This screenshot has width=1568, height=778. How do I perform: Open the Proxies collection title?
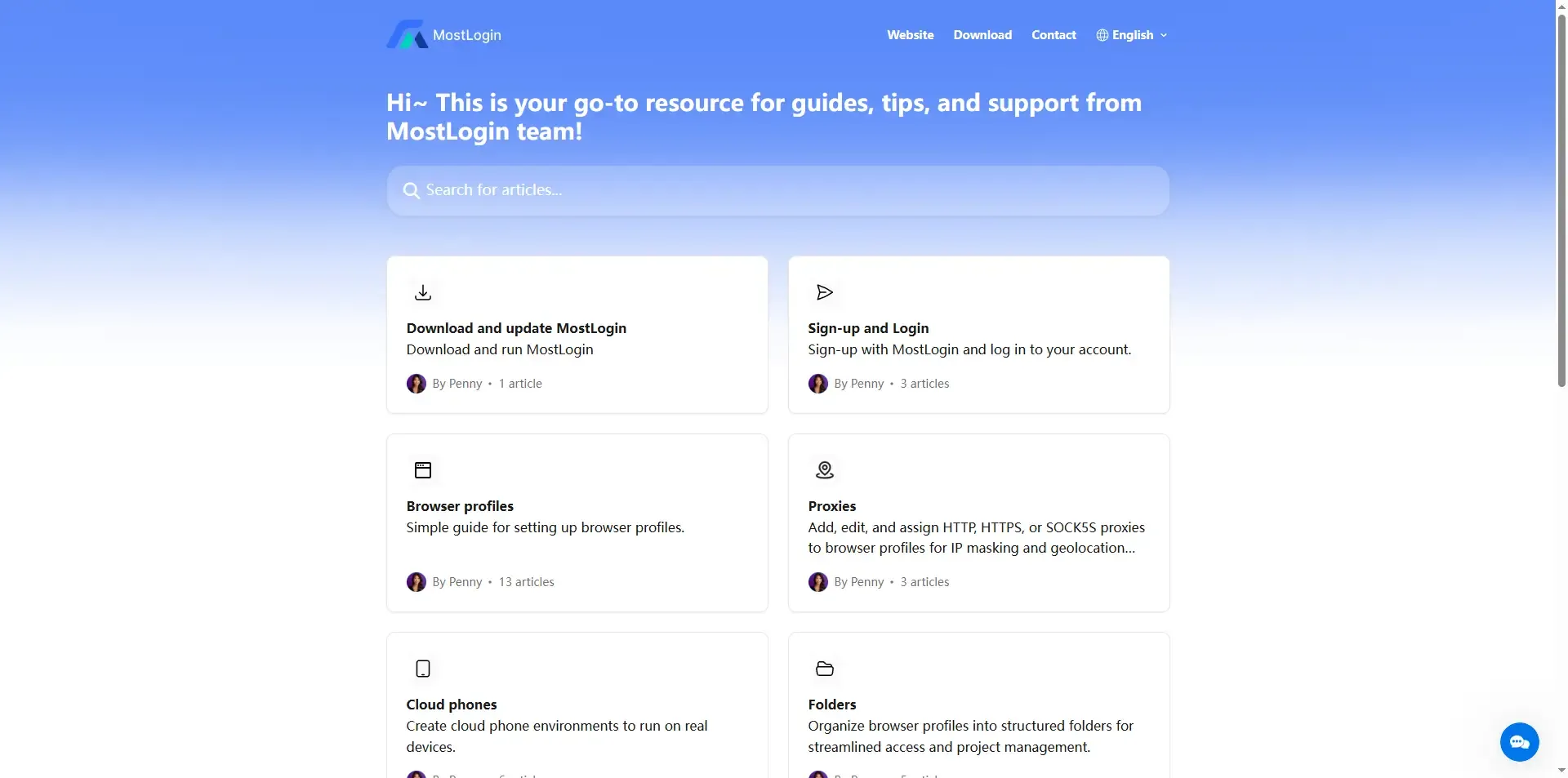tap(832, 506)
